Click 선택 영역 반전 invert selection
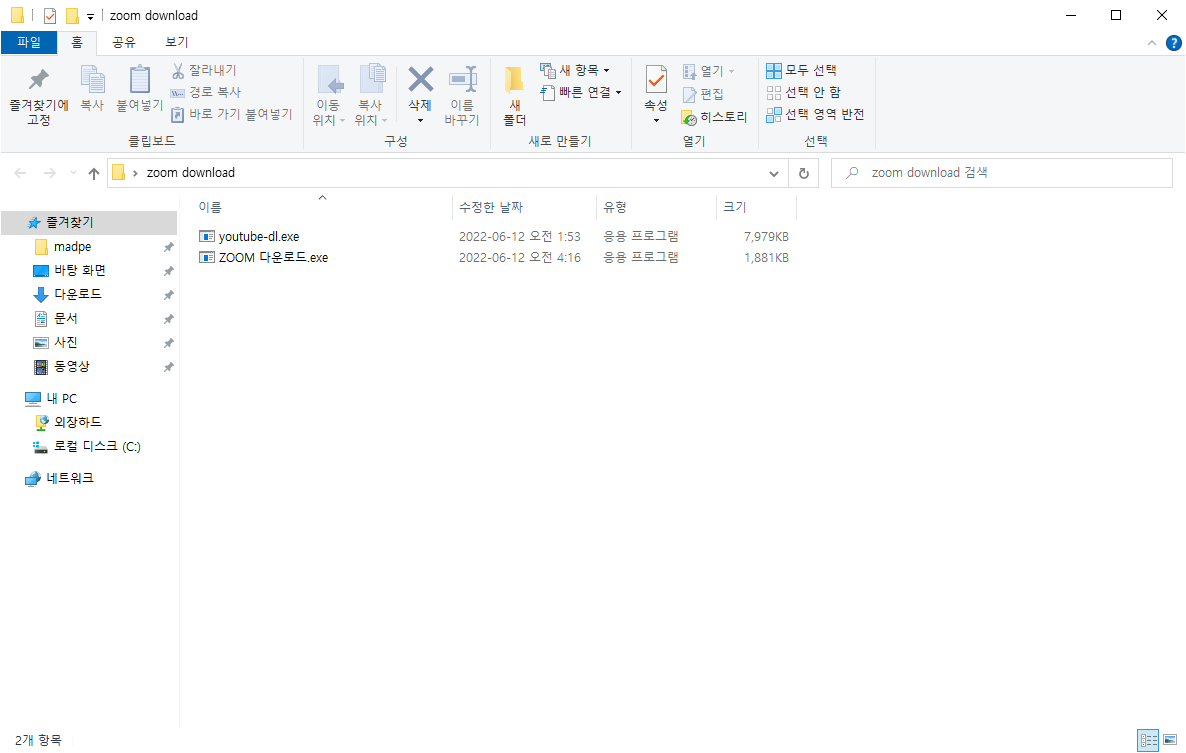Image resolution: width=1186 pixels, height=753 pixels. [x=815, y=114]
